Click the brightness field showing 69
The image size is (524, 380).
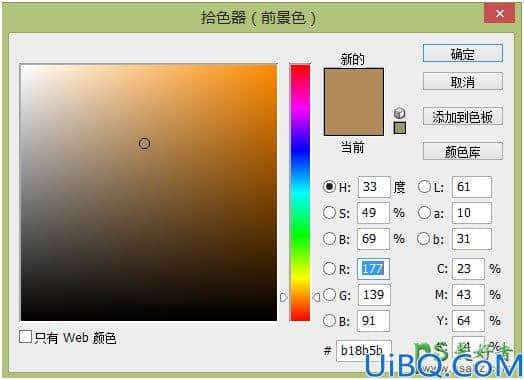(373, 239)
